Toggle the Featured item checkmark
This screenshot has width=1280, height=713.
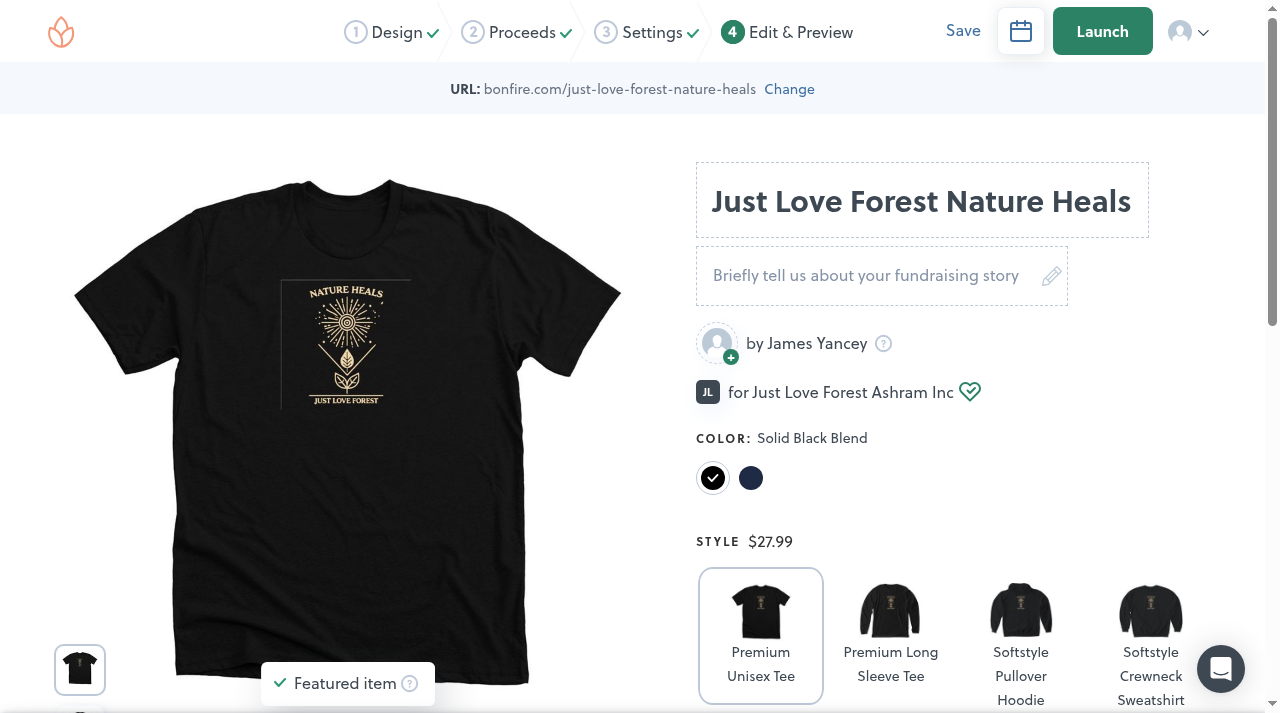(x=280, y=683)
